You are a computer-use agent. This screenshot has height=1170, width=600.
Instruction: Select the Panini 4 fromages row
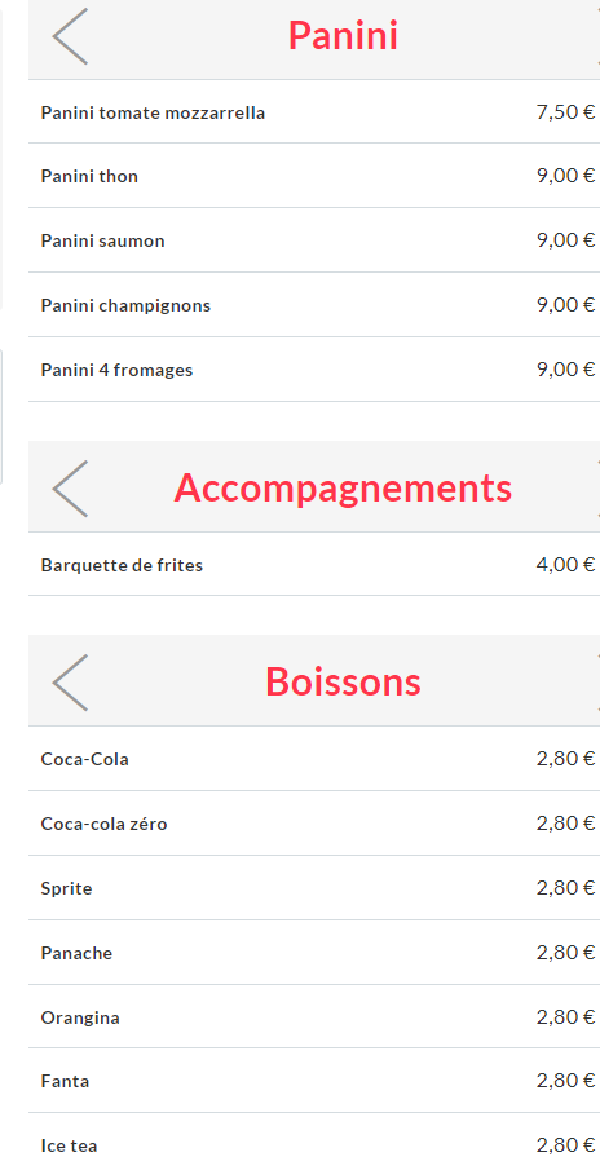pos(314,369)
